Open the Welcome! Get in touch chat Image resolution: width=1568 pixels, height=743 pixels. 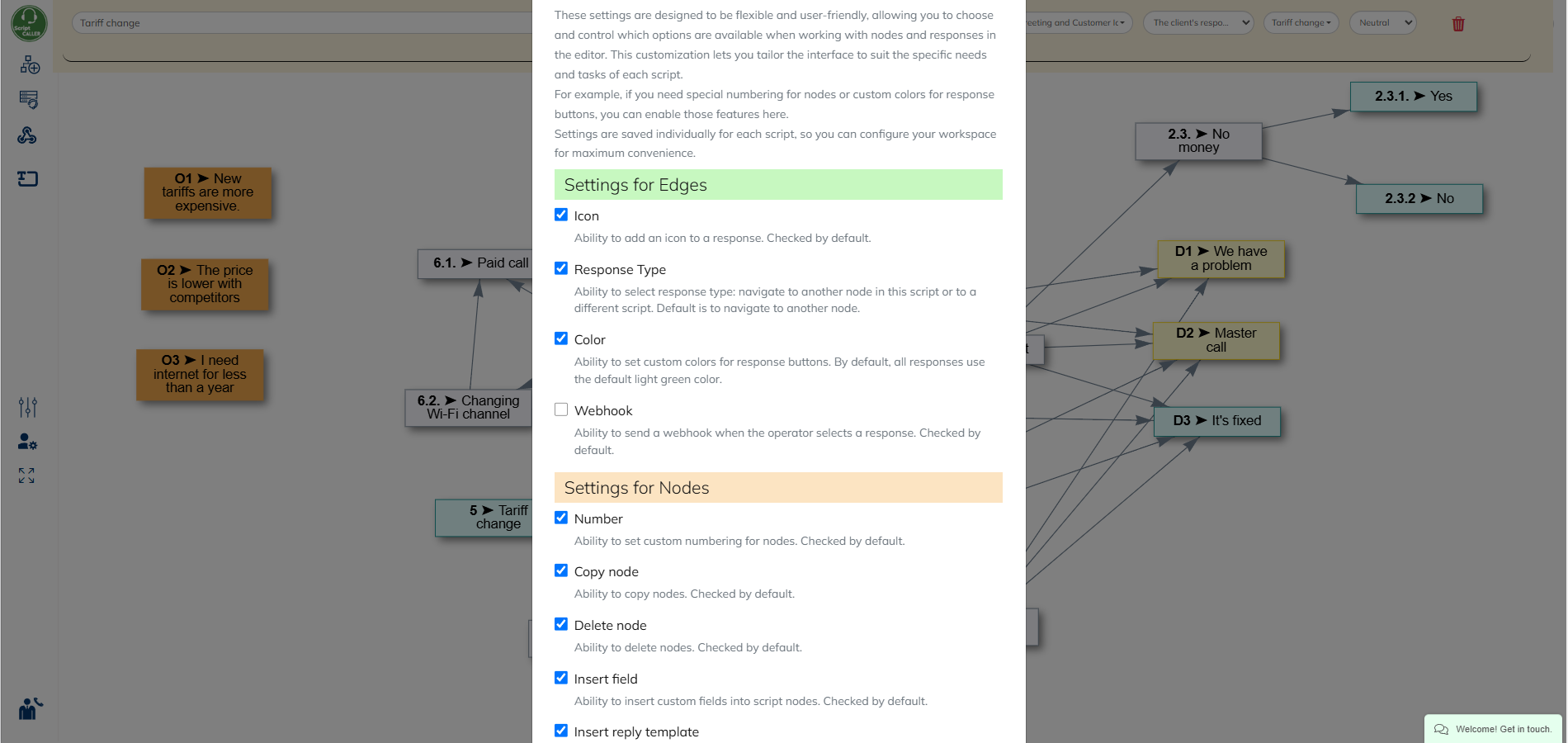pos(1492,729)
